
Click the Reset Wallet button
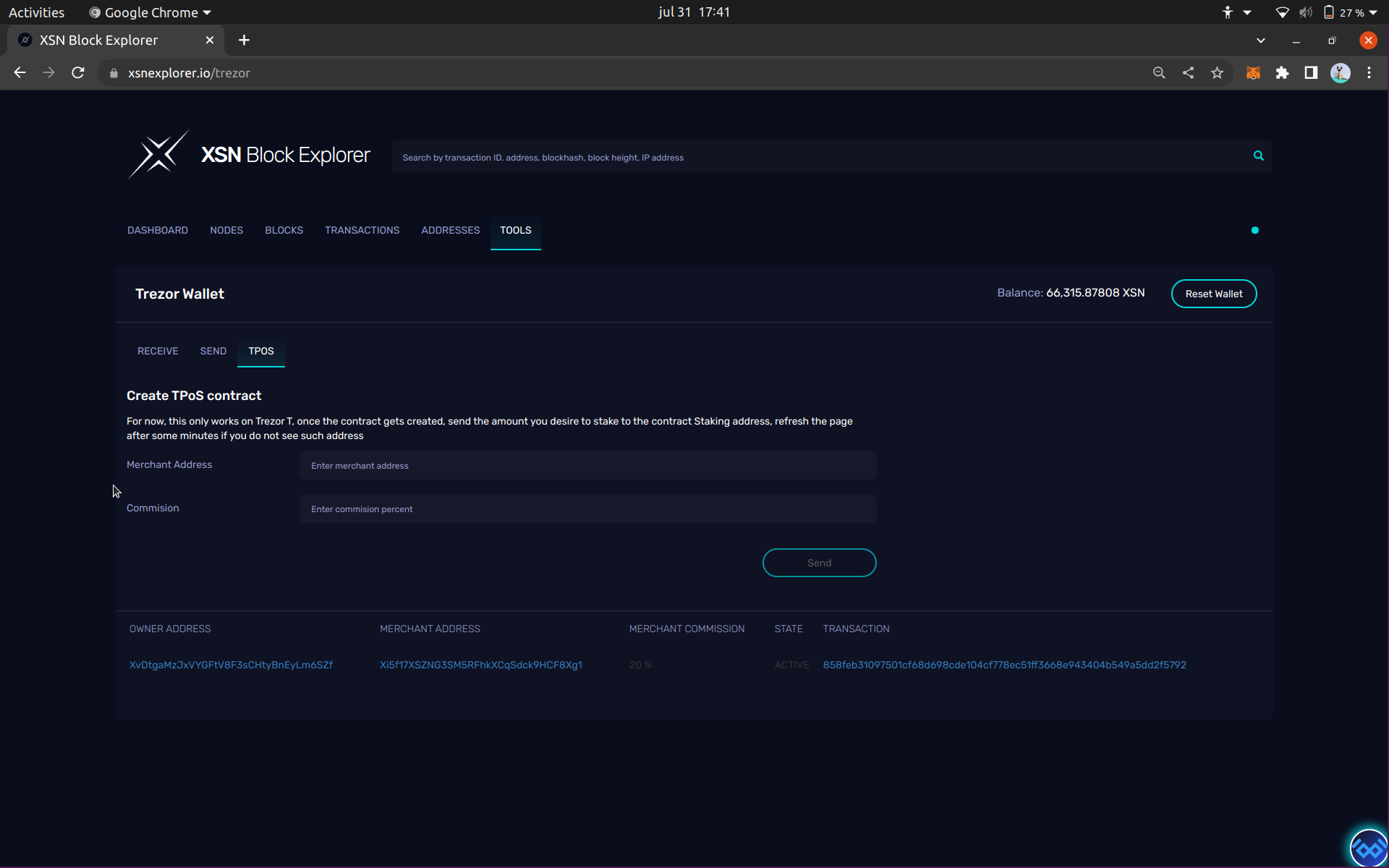tap(1214, 294)
